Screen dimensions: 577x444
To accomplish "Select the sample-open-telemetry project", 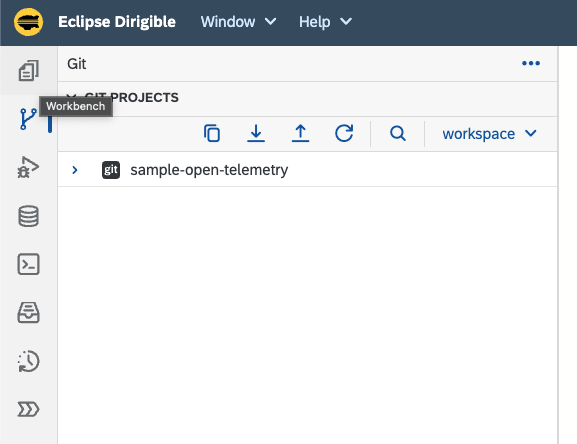I will click(209, 170).
